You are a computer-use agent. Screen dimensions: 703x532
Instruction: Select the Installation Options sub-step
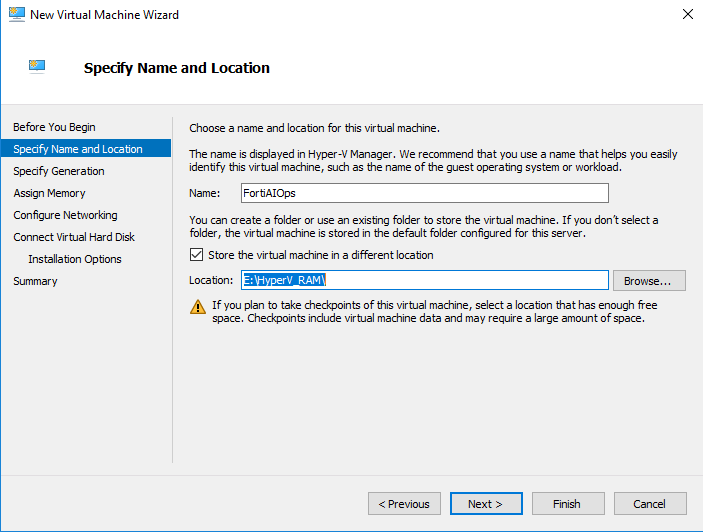pyautogui.click(x=75, y=259)
